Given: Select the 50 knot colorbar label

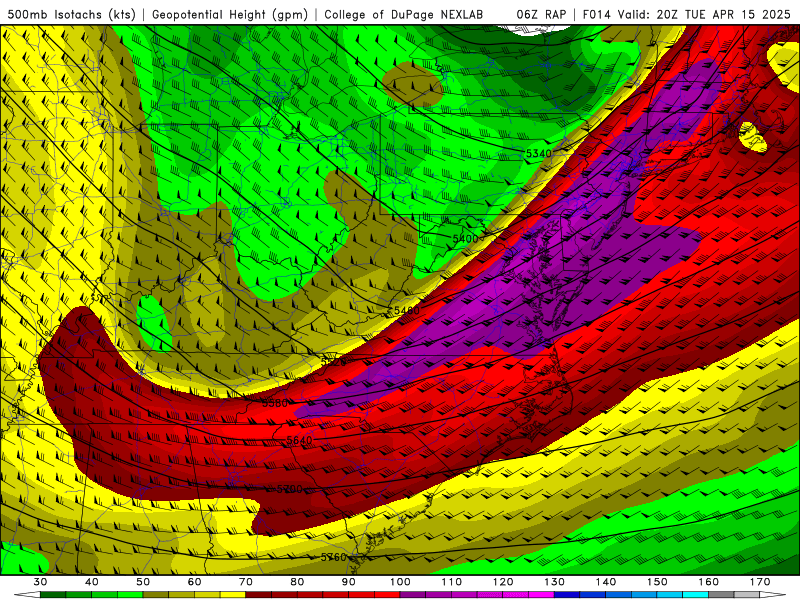Looking at the screenshot, I should coord(143,582).
